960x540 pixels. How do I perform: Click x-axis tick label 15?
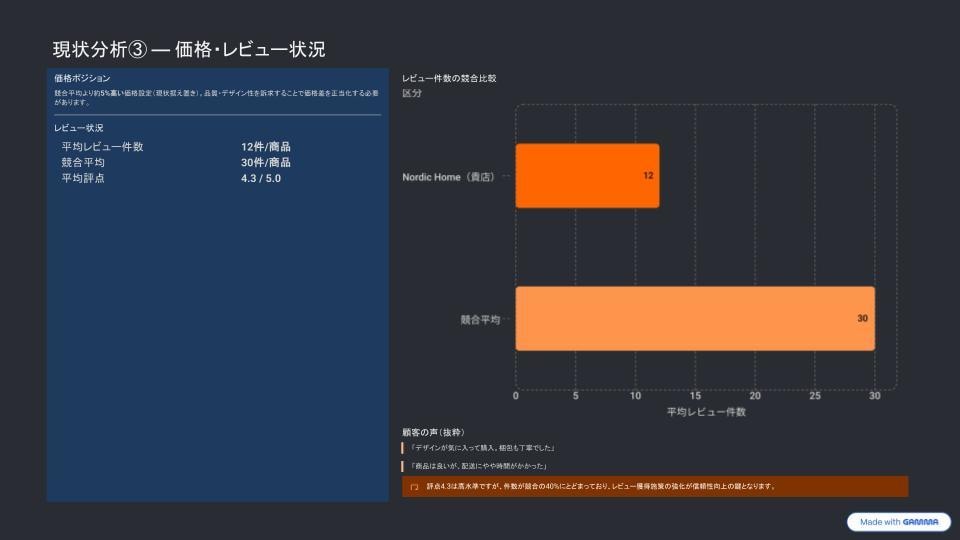(x=695, y=396)
